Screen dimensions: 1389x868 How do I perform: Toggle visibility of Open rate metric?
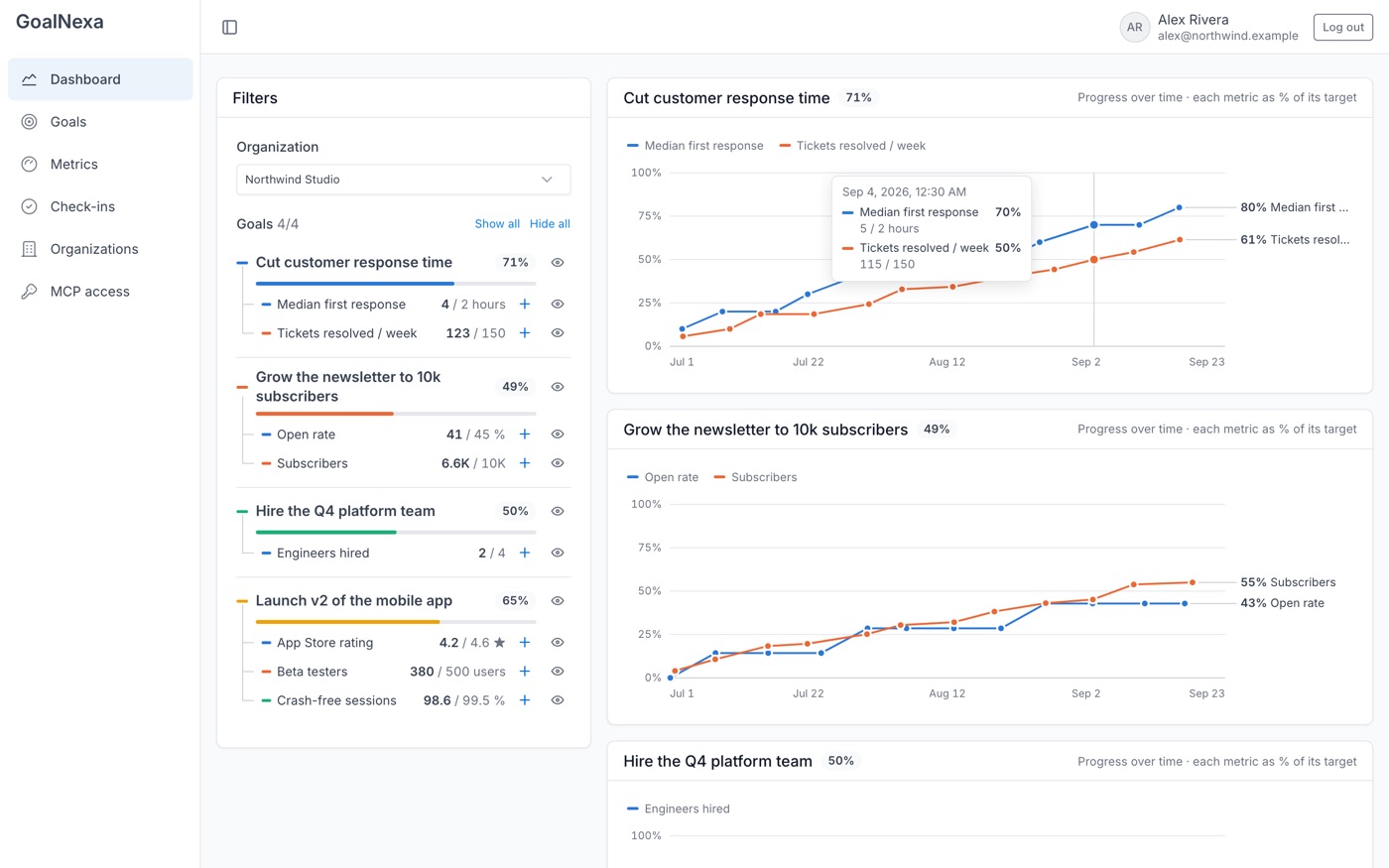[558, 434]
